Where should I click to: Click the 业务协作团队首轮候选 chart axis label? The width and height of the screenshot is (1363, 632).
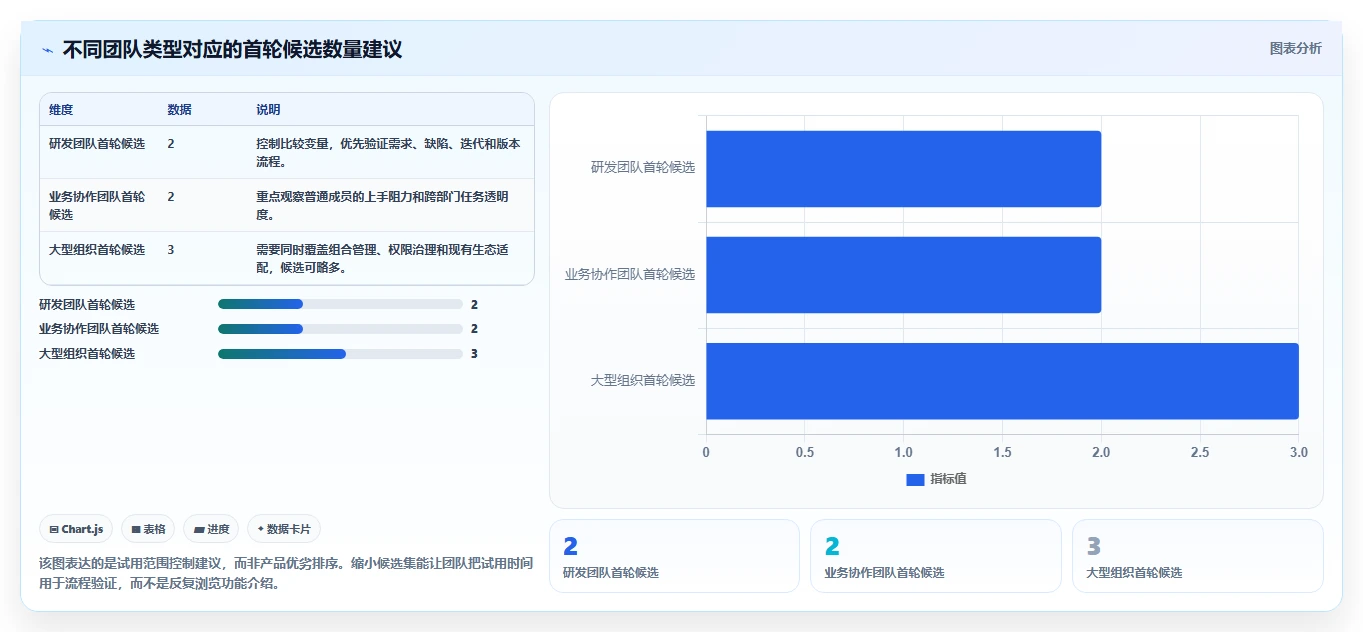629,274
